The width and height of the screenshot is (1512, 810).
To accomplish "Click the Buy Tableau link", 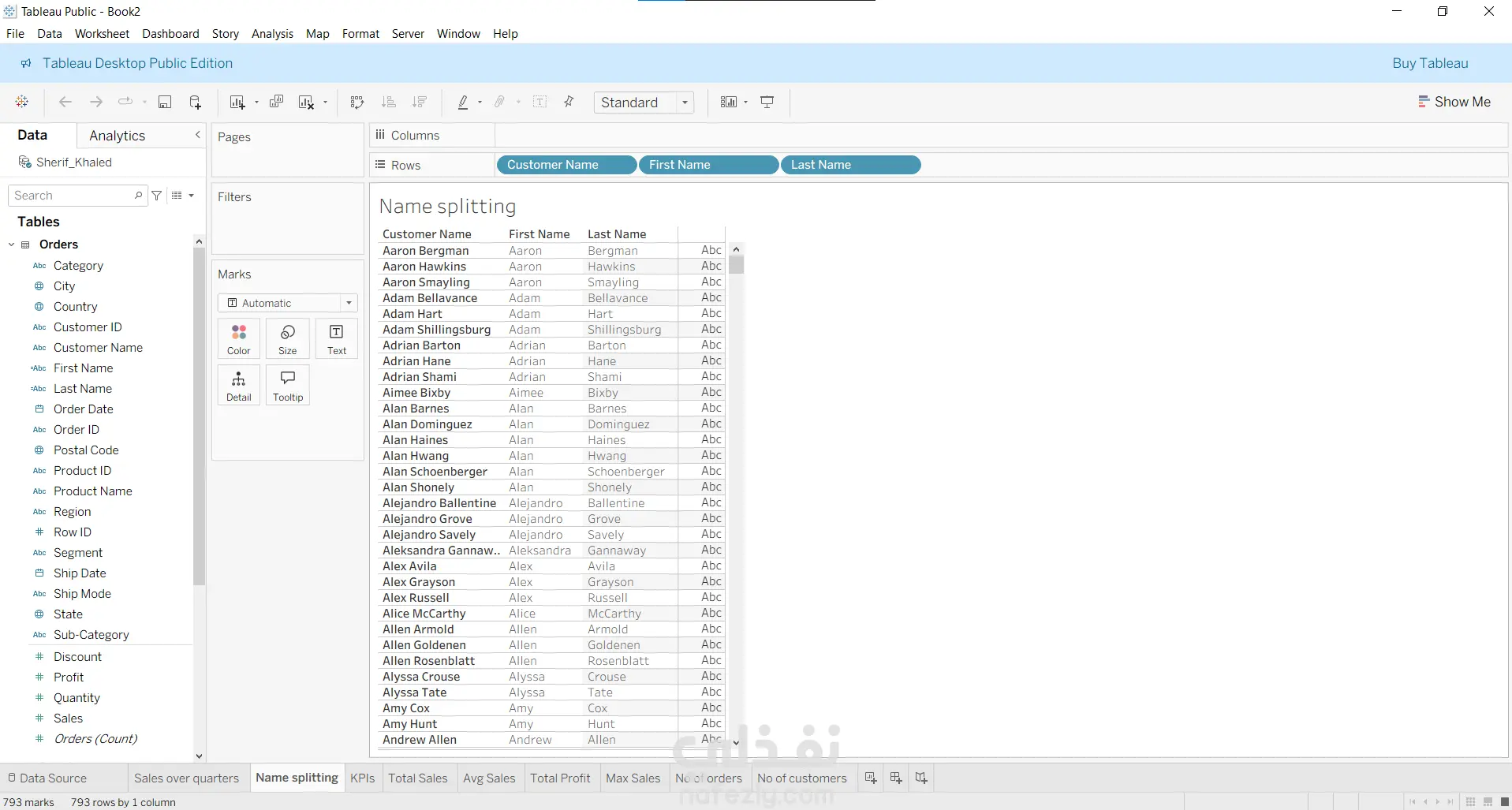I will tap(1430, 63).
